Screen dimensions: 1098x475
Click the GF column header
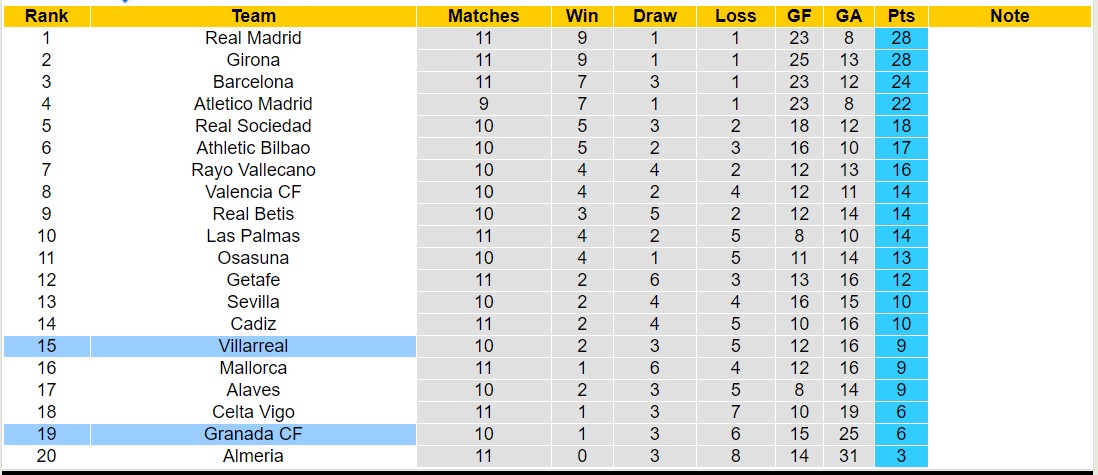[797, 16]
